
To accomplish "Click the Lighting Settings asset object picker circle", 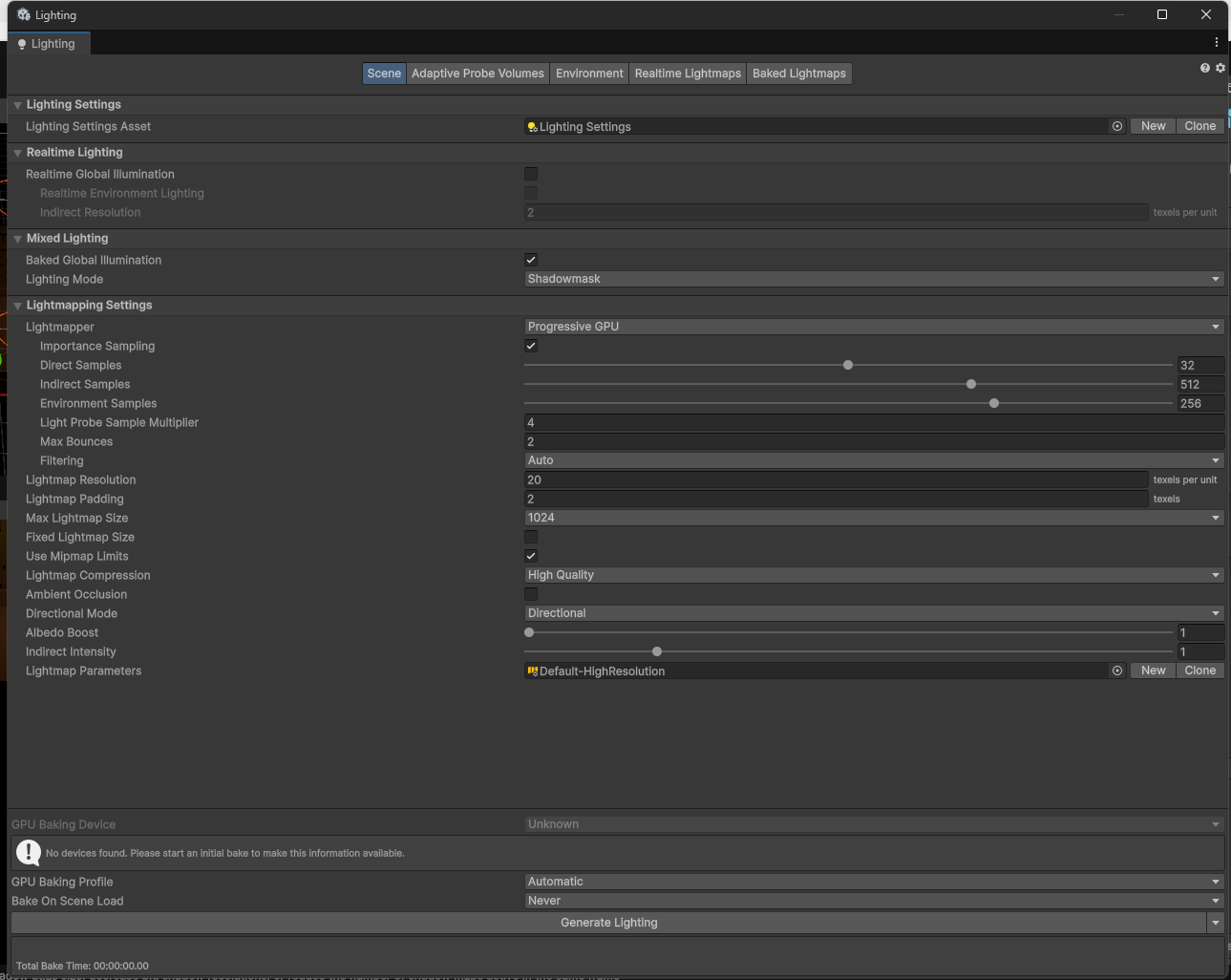I will click(x=1116, y=125).
